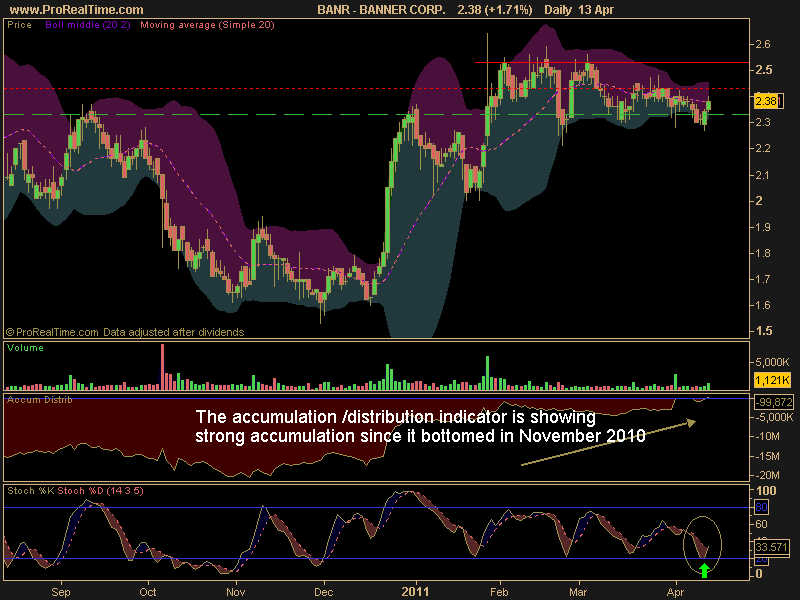This screenshot has width=800, height=600.
Task: Click the -20M accumulation axis label
Action: [x=768, y=475]
